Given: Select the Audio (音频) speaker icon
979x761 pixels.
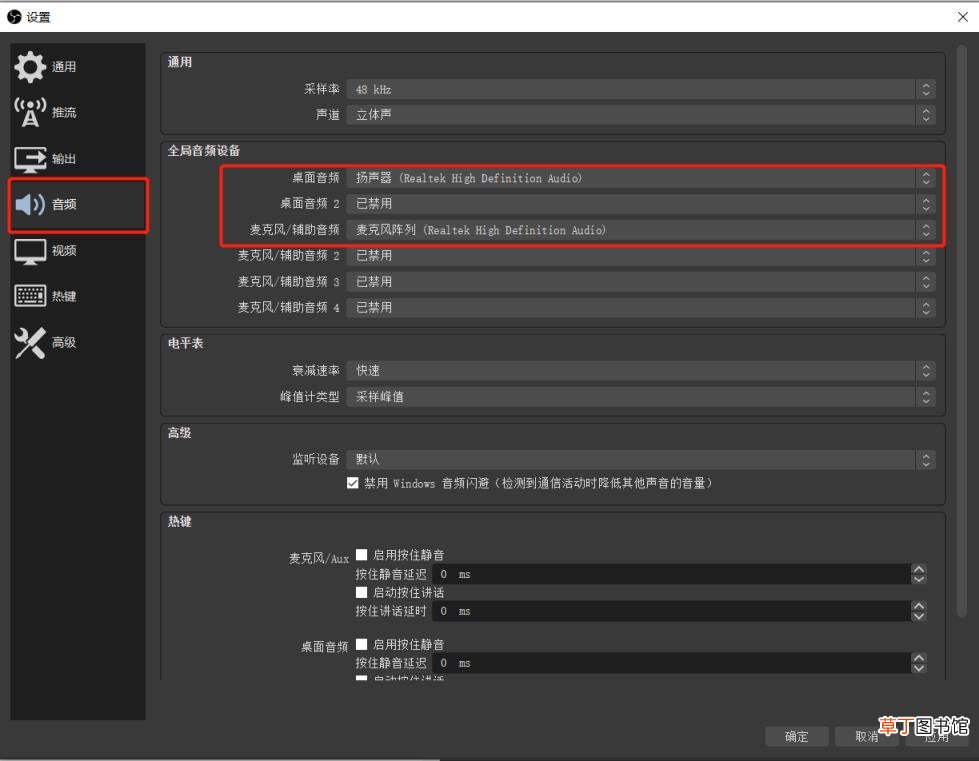Looking at the screenshot, I should (x=30, y=204).
